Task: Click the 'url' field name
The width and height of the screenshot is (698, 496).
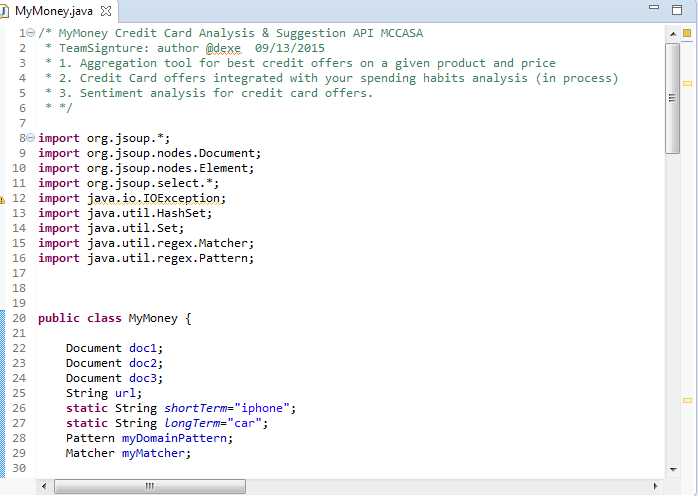Action: pyautogui.click(x=125, y=393)
